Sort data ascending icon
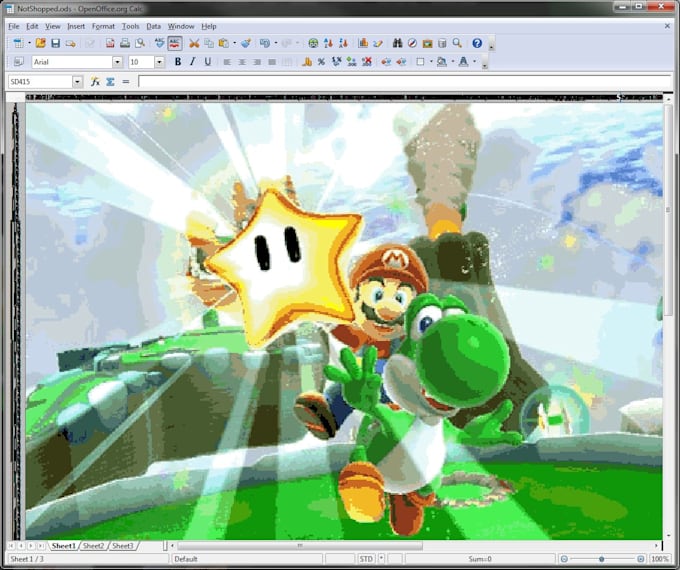680x570 pixels. [x=328, y=43]
